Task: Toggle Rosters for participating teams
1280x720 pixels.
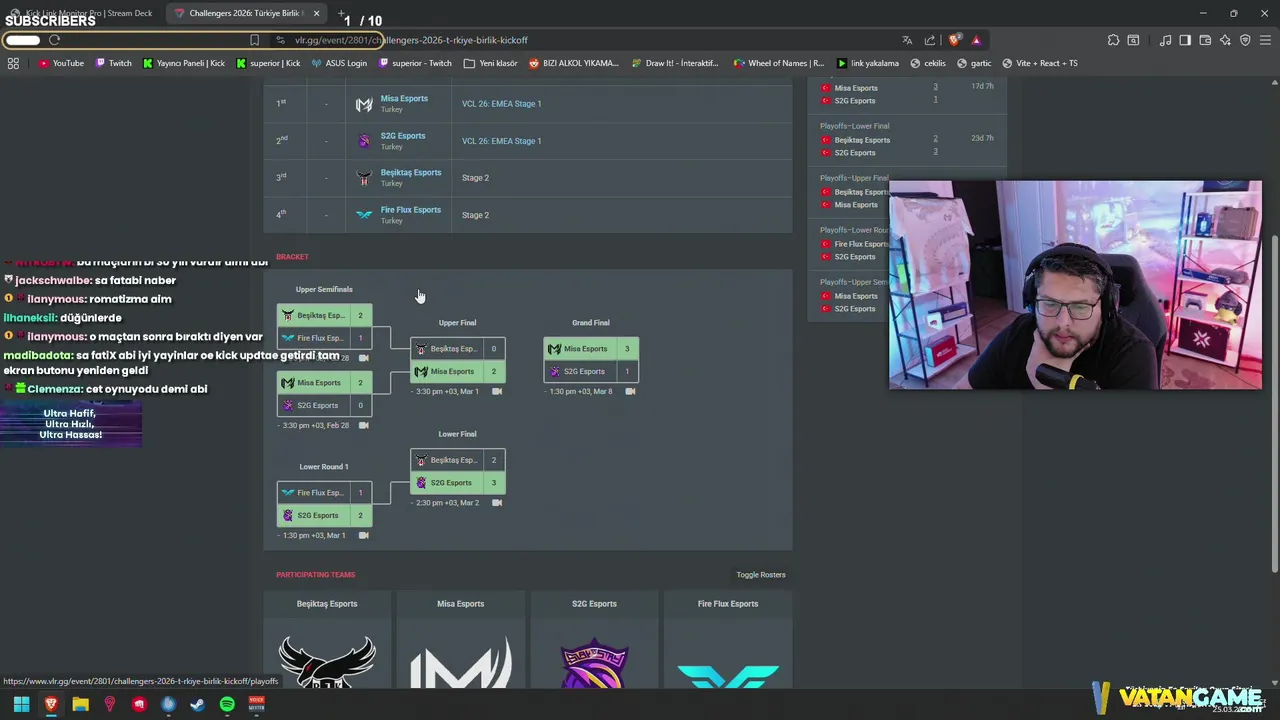Action: pos(760,575)
